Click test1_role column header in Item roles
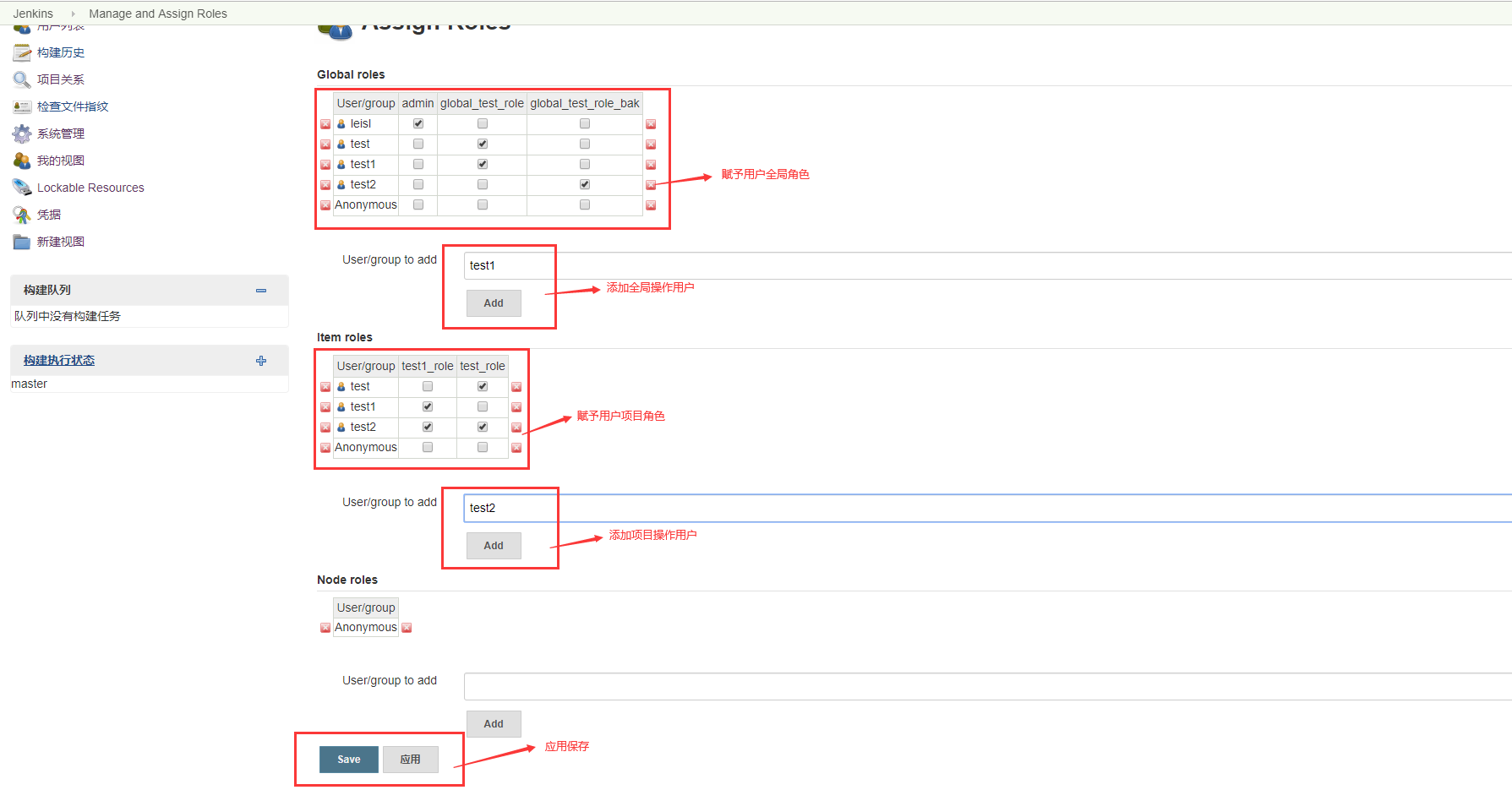Image resolution: width=1512 pixels, height=790 pixels. [x=428, y=366]
